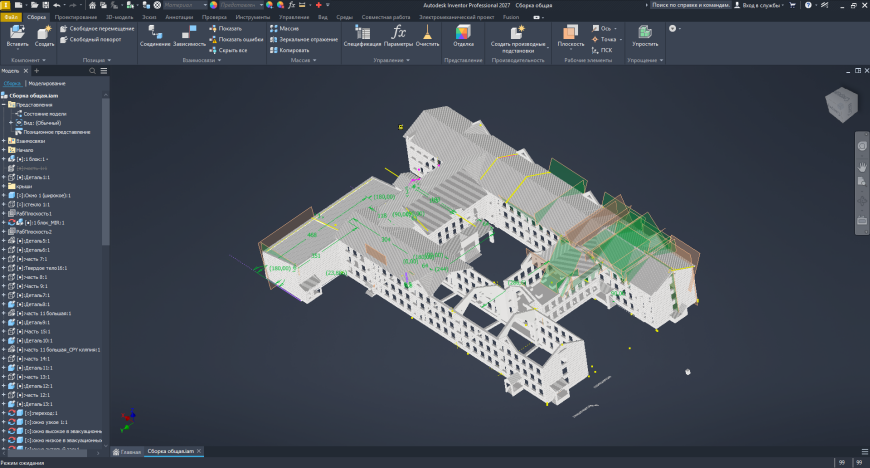Switch to Моделирование browser tab

47,83
